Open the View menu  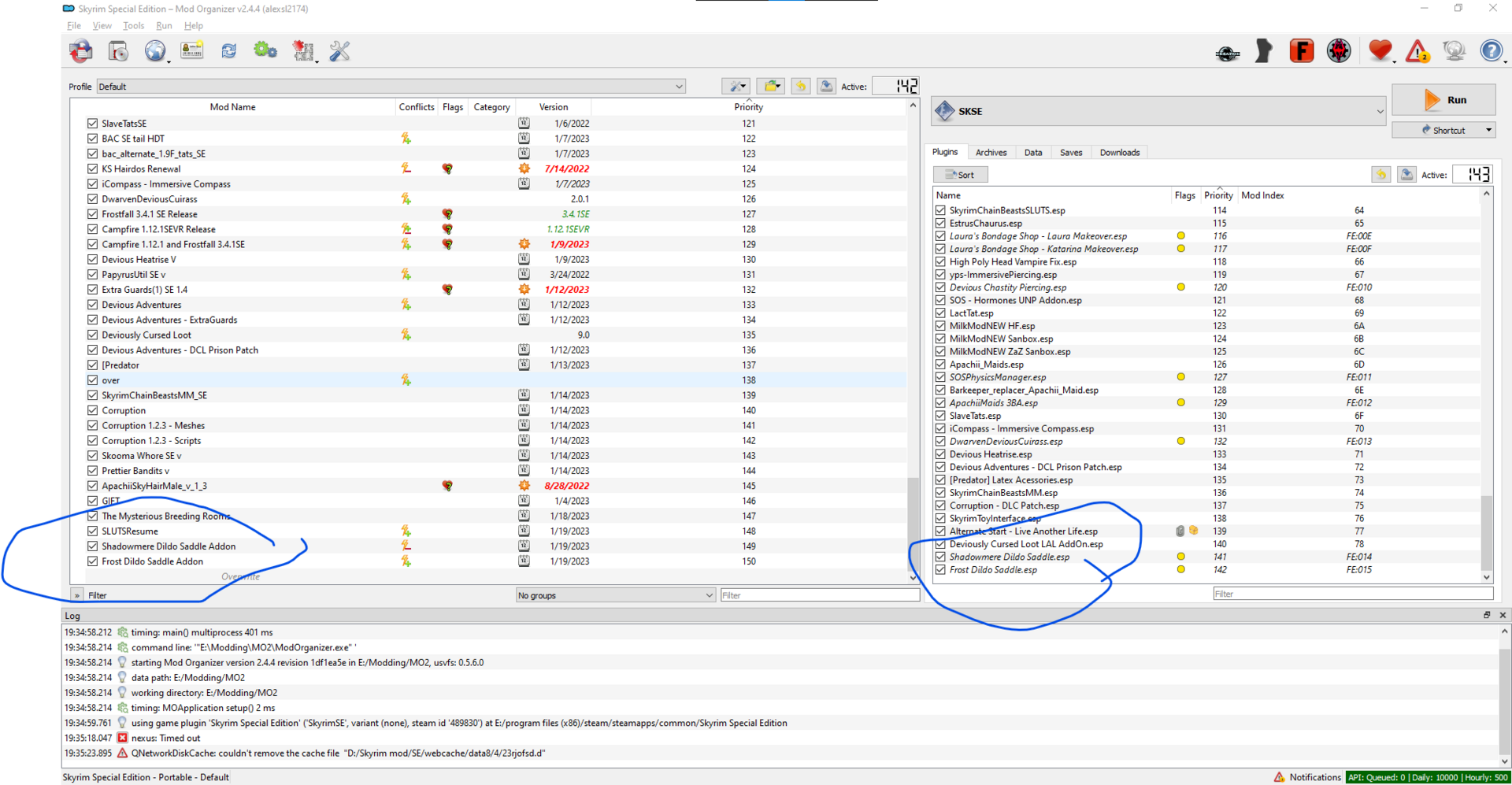(x=102, y=26)
